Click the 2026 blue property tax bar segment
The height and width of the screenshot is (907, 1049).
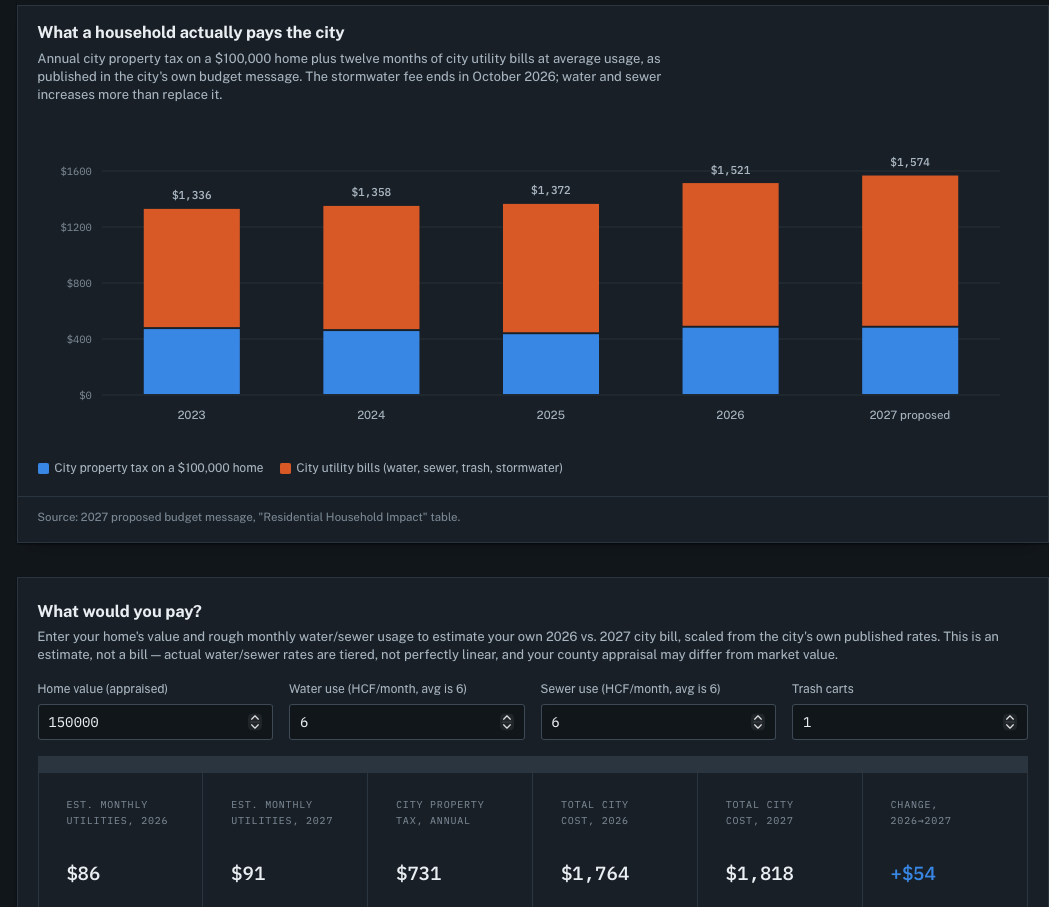point(731,361)
